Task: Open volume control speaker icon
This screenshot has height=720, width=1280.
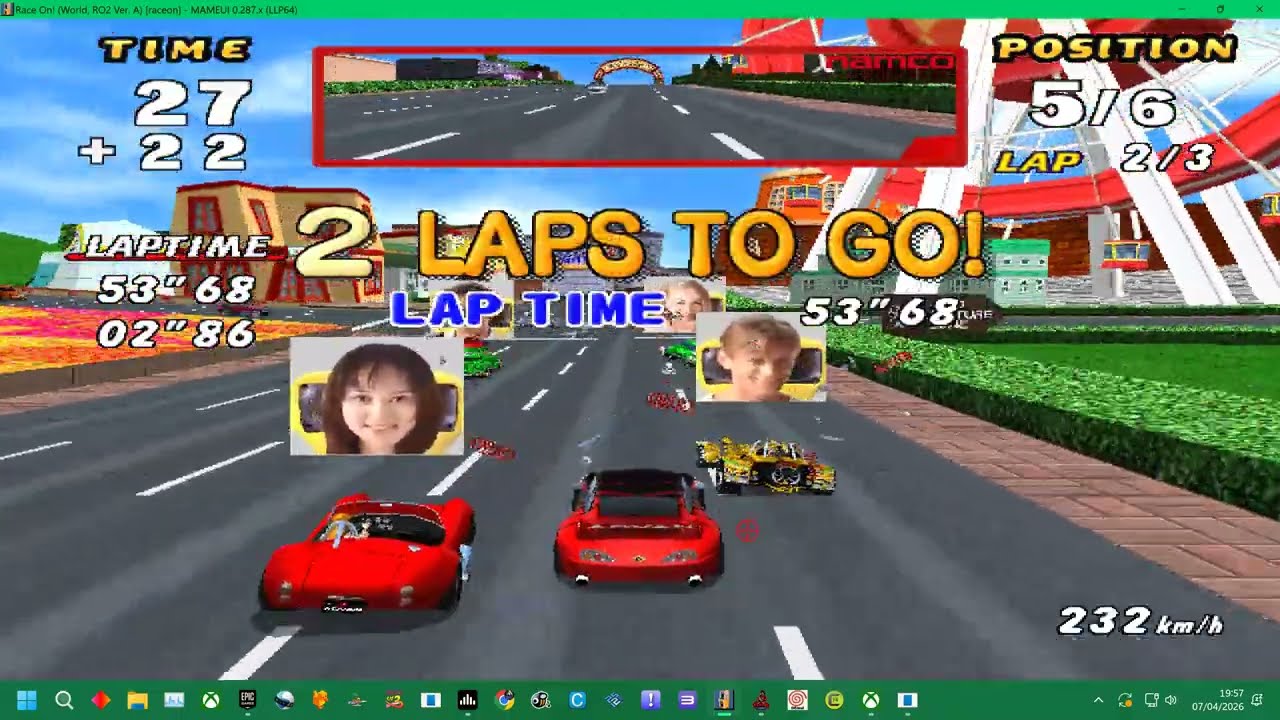Action: [1171, 700]
